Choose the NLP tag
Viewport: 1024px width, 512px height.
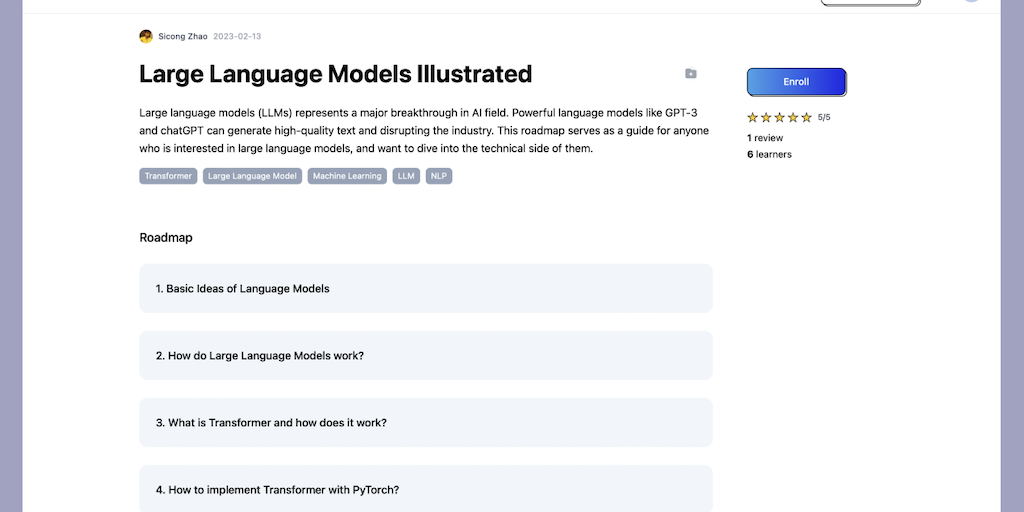point(439,176)
